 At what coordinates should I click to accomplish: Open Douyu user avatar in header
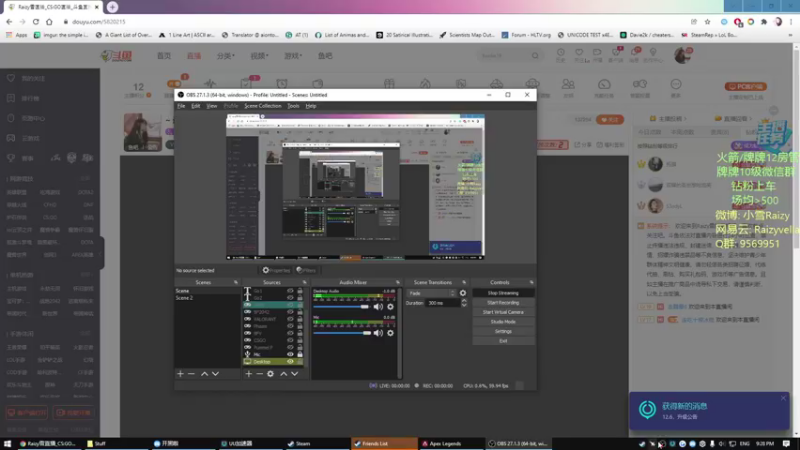tap(682, 55)
